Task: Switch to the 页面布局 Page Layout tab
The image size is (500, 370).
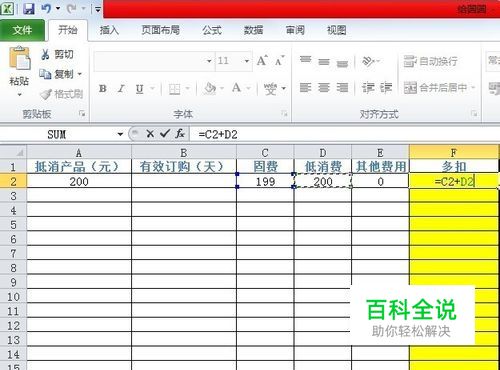Action: coord(161,30)
